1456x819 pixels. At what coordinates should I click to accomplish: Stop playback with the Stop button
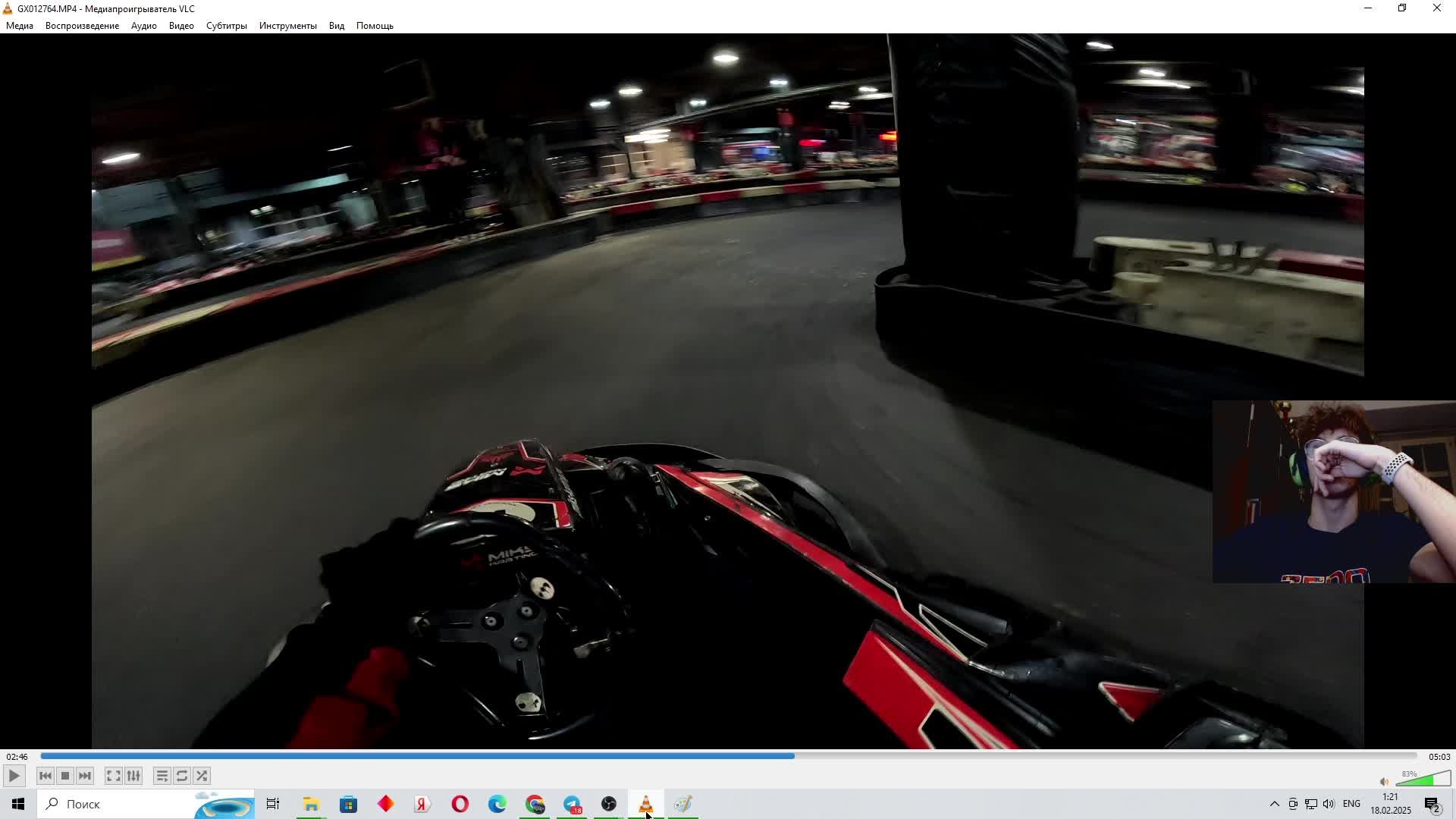click(x=65, y=776)
